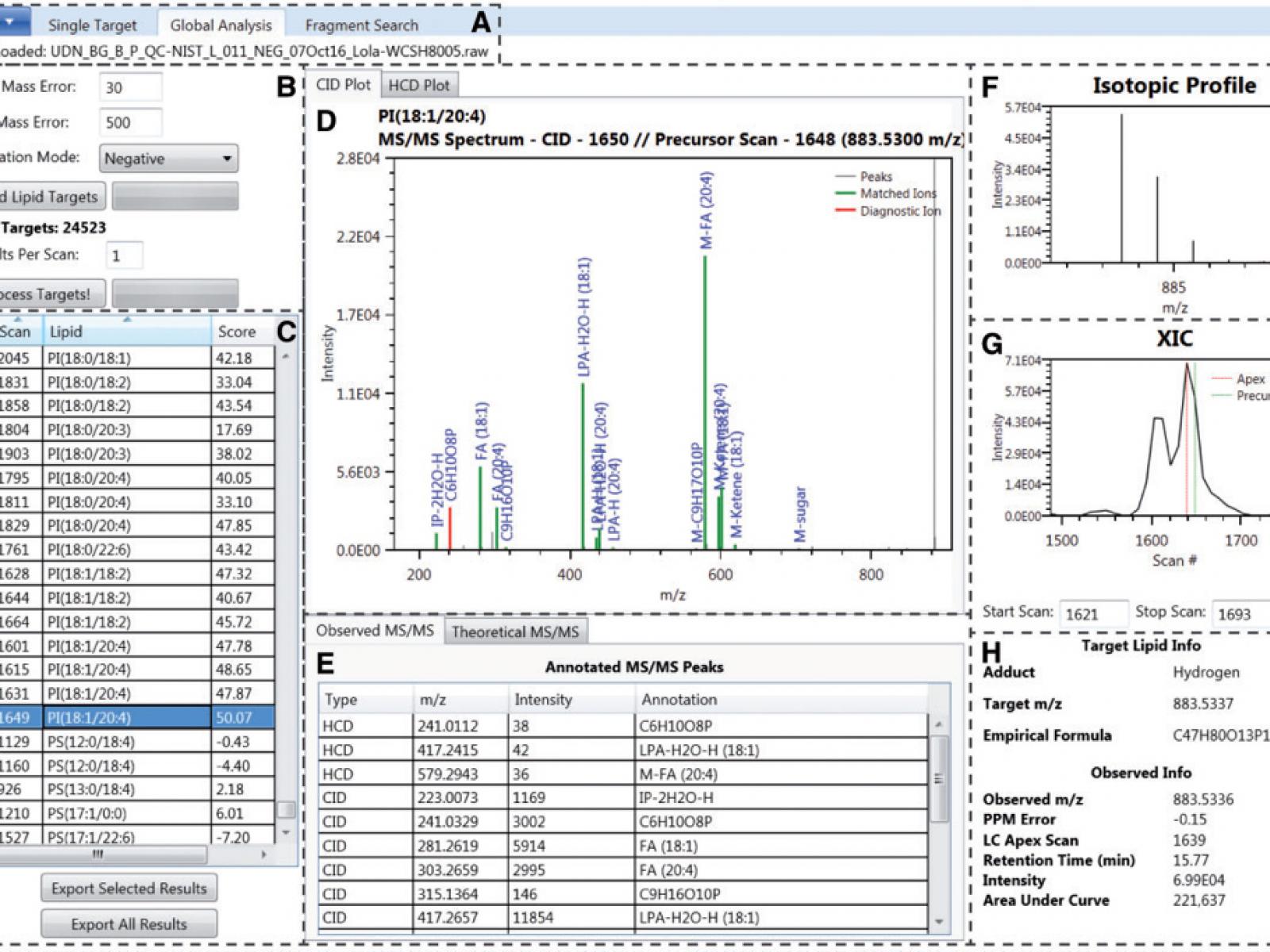Open the Theoretical MS/MS tab
1270x952 pixels.
click(x=515, y=632)
